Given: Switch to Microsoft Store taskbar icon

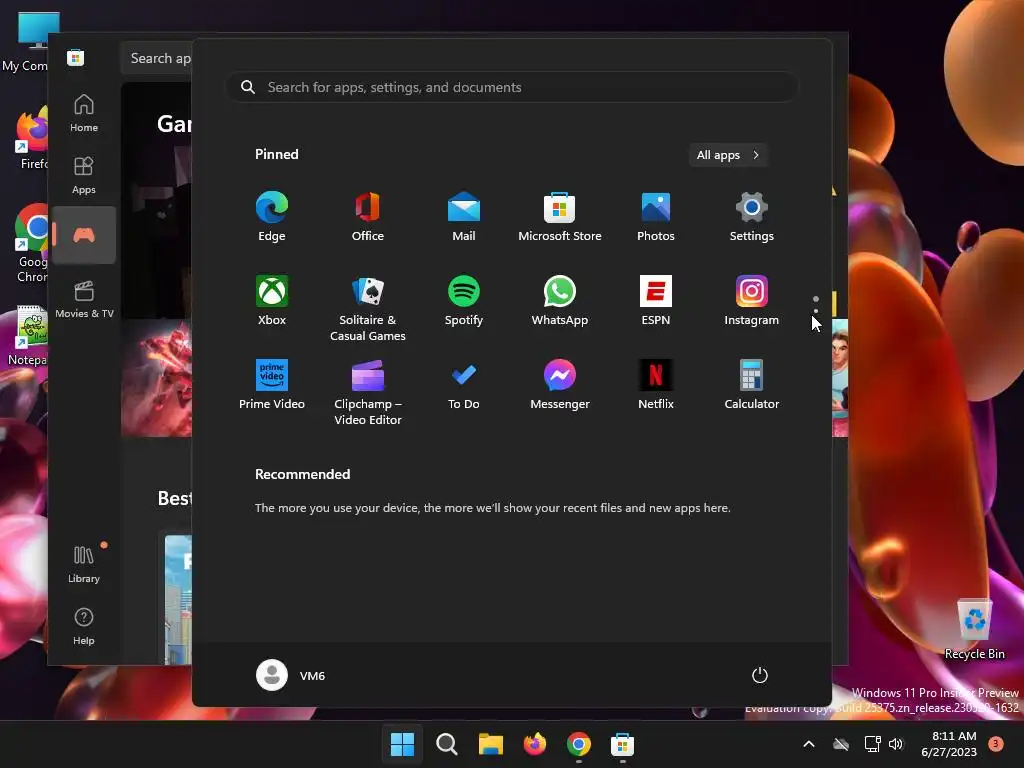Looking at the screenshot, I should [622, 744].
